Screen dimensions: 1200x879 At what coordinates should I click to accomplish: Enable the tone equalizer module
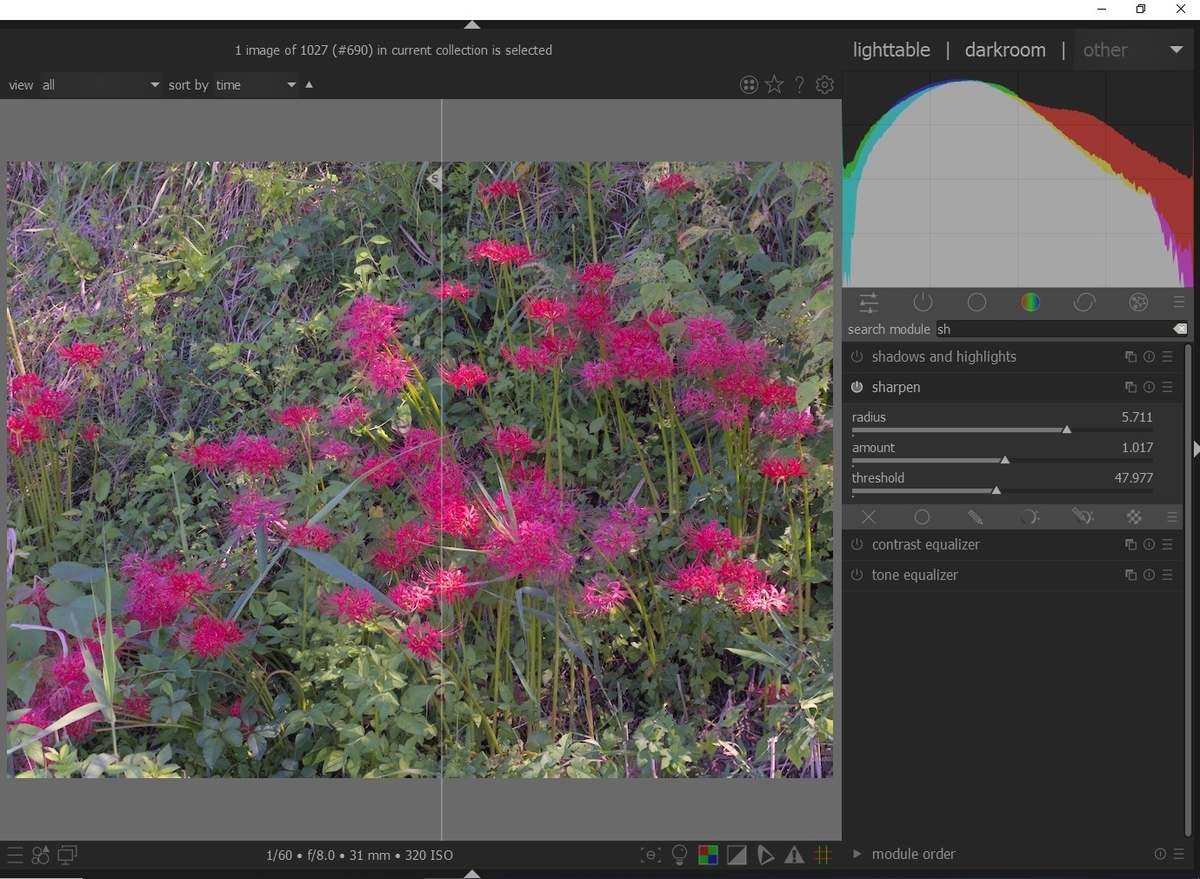(857, 575)
